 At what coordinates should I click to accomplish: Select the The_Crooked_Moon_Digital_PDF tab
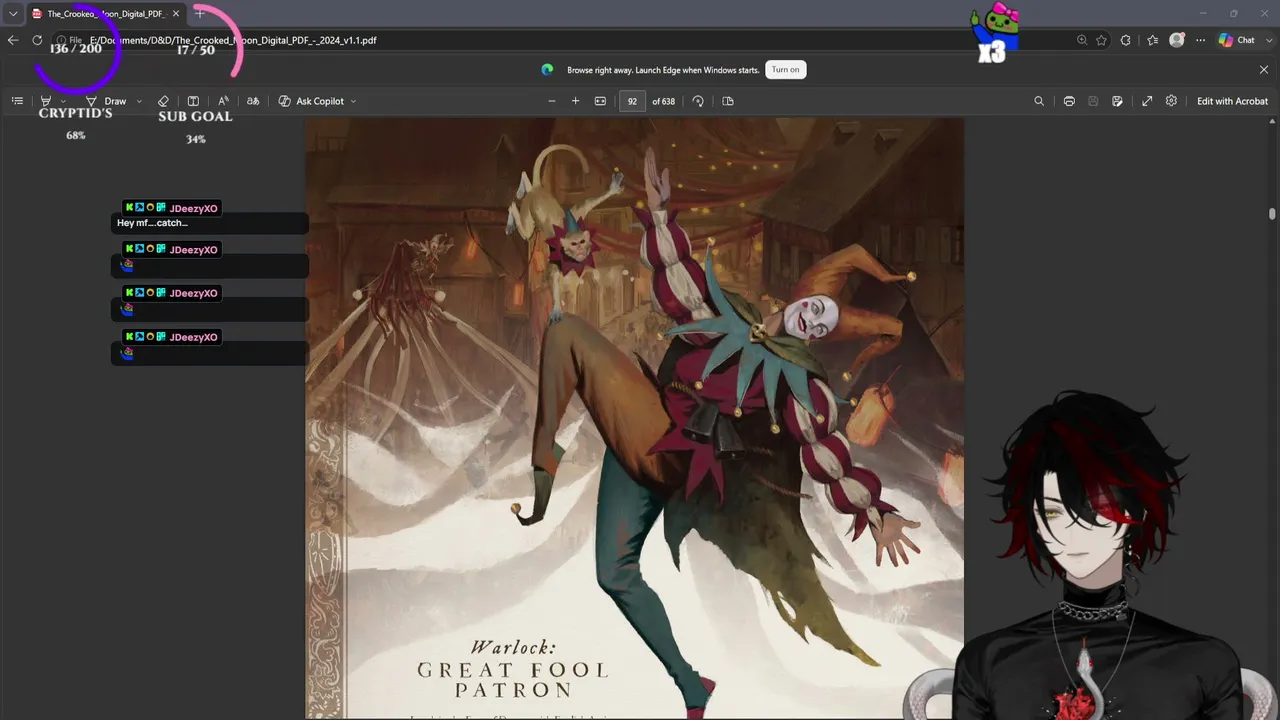105,14
